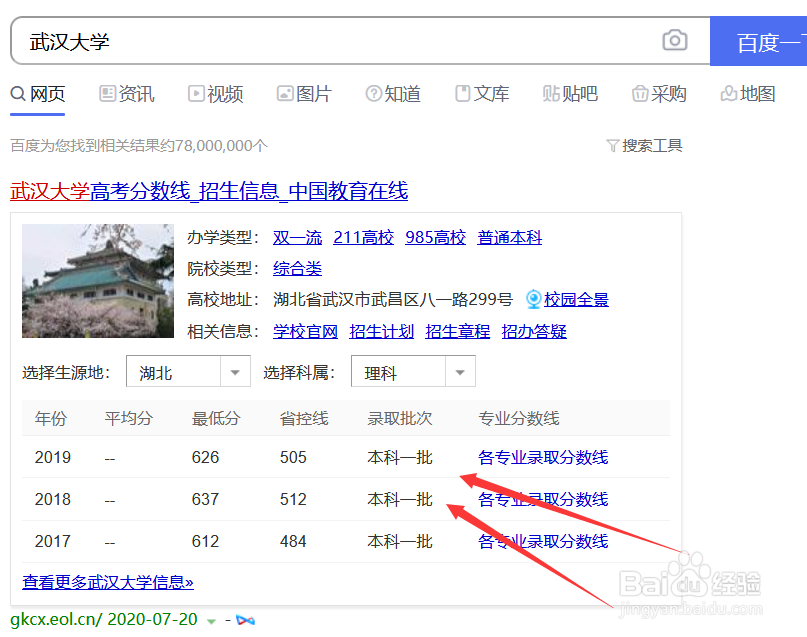Viewport: 807px width, 637px height.
Task: Open 各专业录取分数线 for 2017
Action: (x=543, y=542)
